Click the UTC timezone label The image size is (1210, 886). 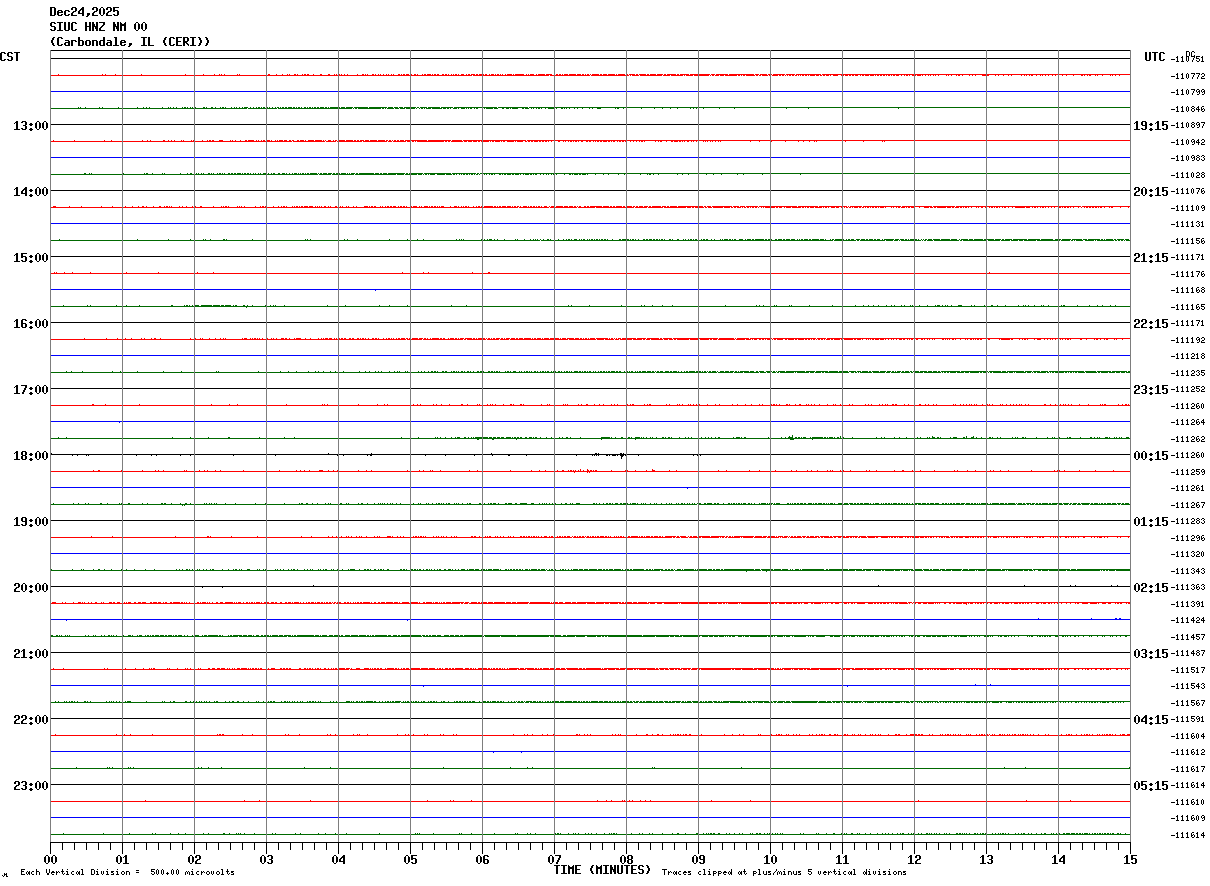[1155, 57]
